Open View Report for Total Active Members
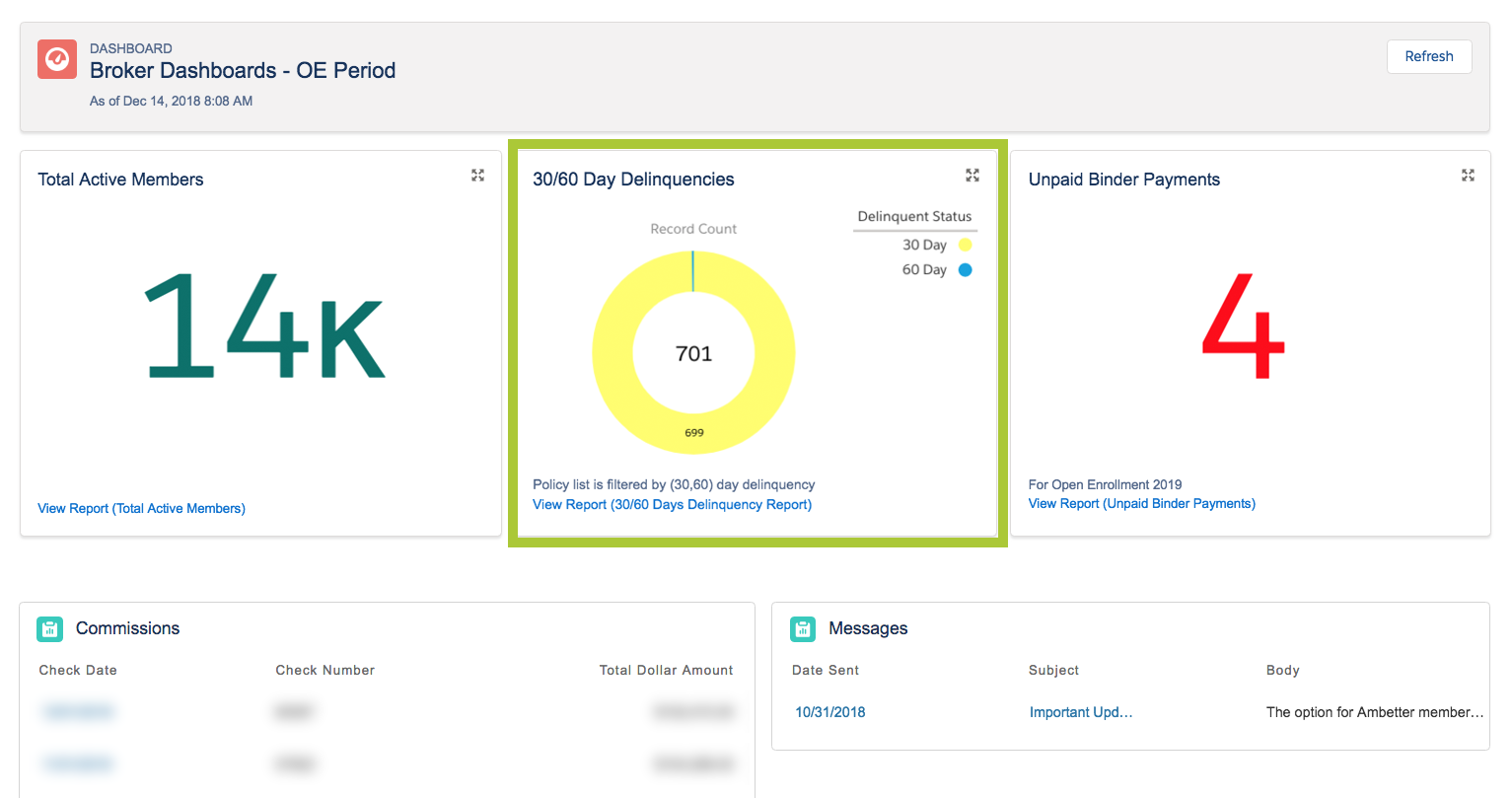1512x798 pixels. [x=141, y=508]
